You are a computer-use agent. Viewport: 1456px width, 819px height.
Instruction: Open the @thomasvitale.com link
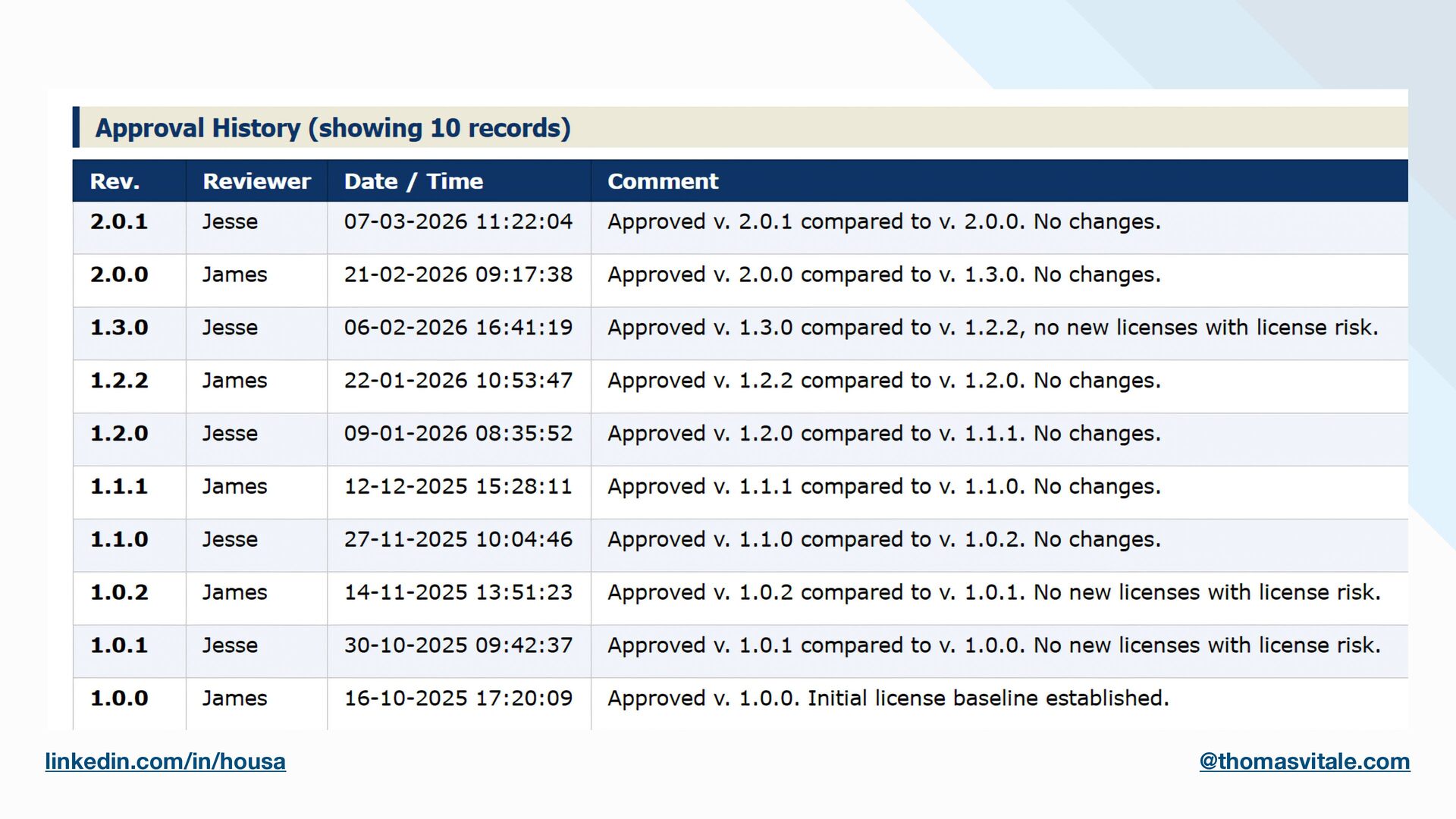[1304, 761]
